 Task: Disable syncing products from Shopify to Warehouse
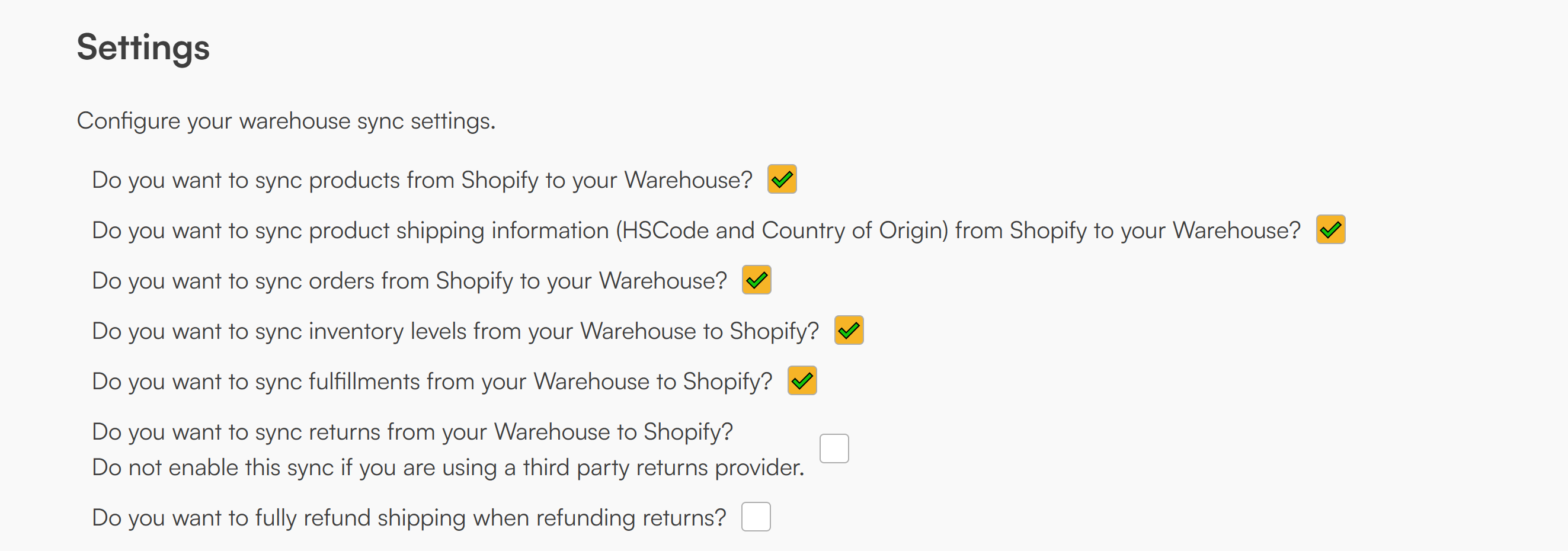pos(782,179)
